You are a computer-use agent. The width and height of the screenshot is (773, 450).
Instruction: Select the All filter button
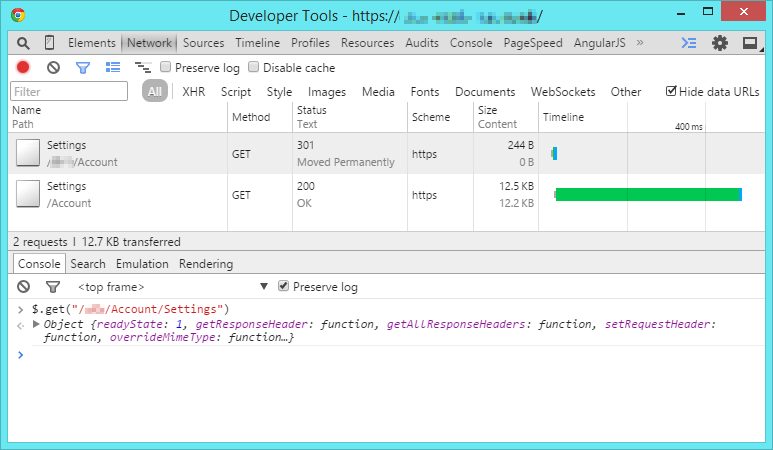click(155, 91)
